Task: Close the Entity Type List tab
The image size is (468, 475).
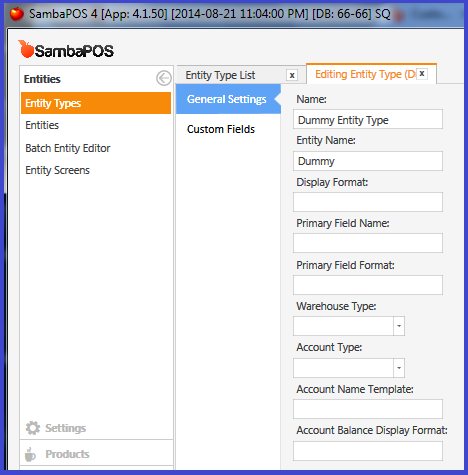Action: click(292, 75)
